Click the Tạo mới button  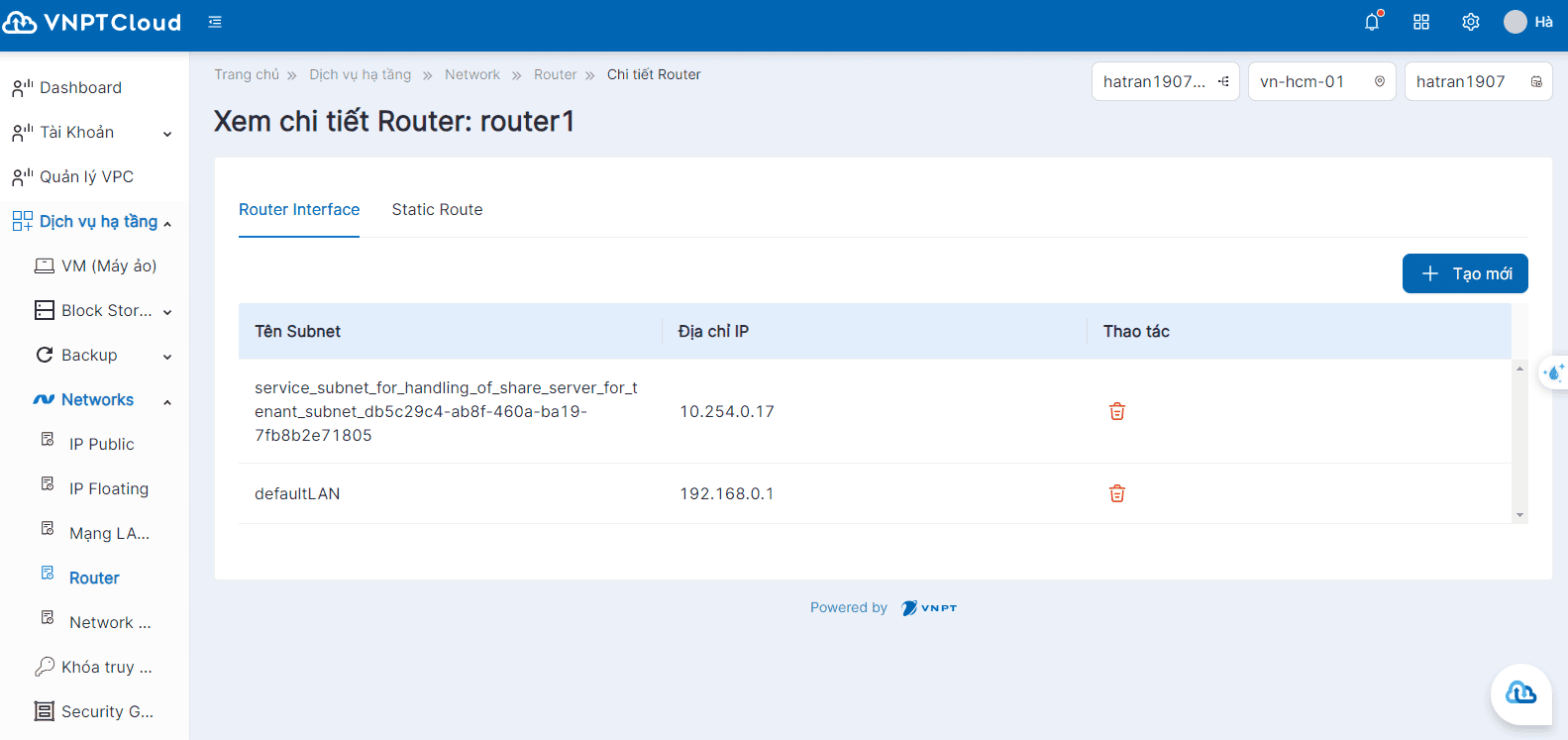tap(1465, 273)
